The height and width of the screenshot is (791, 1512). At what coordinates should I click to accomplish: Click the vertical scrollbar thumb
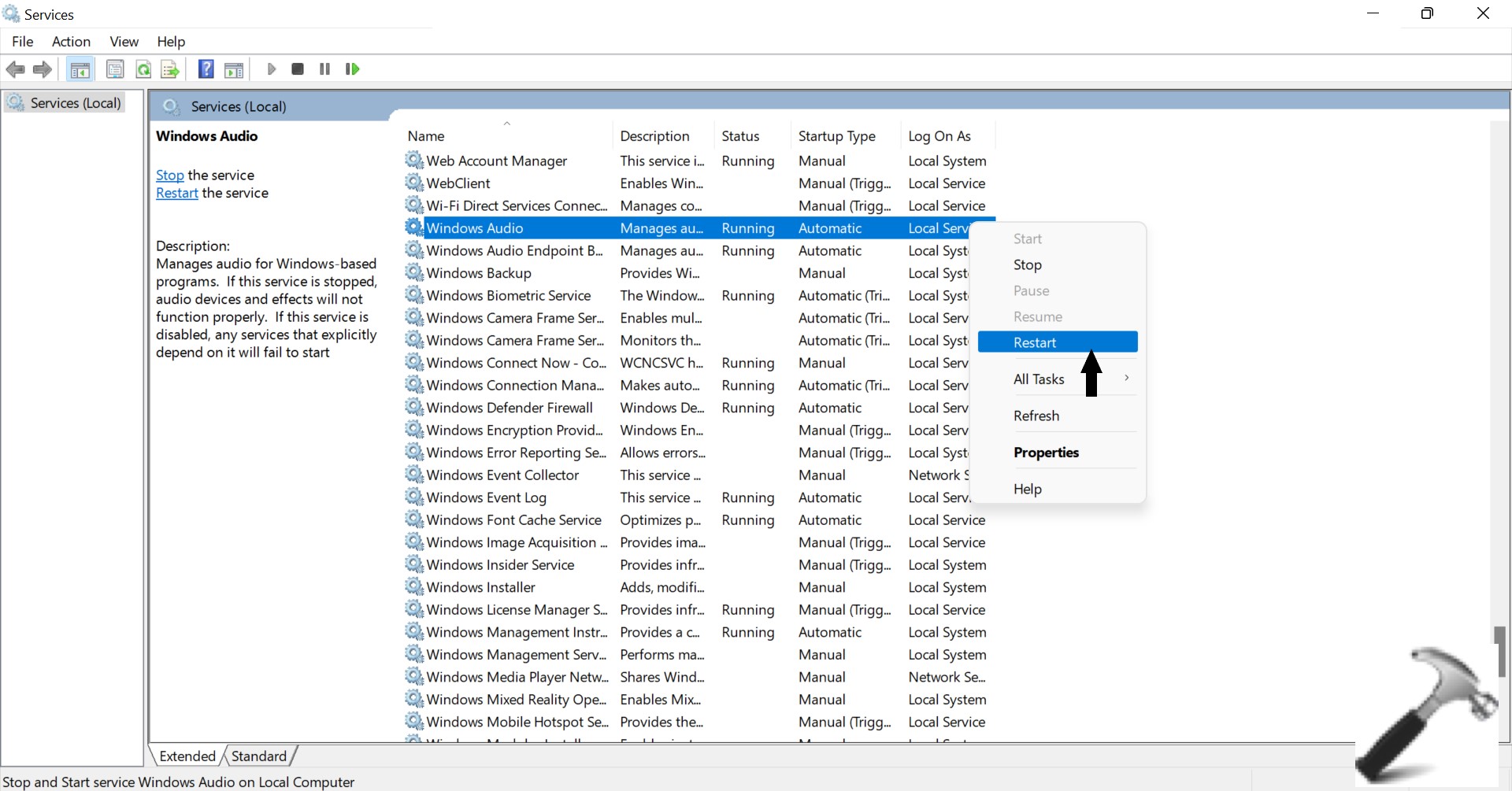click(x=1499, y=651)
